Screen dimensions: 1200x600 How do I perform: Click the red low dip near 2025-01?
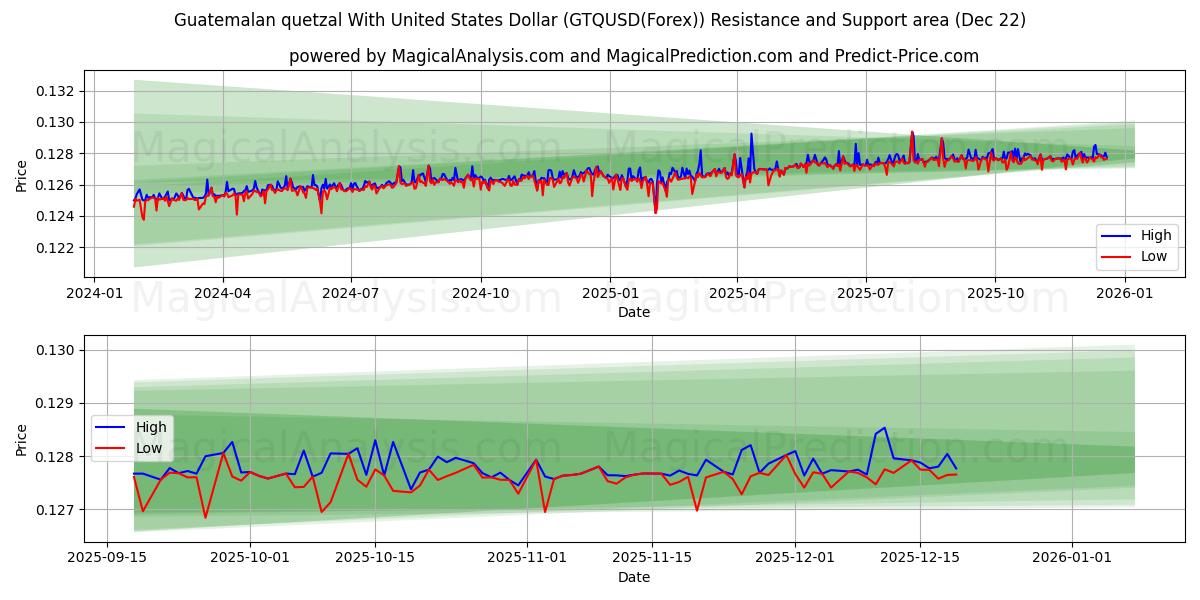(655, 212)
